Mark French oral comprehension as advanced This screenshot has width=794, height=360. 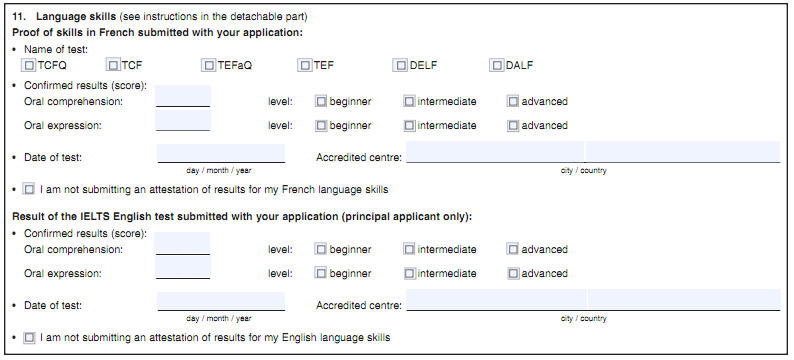[x=513, y=101]
